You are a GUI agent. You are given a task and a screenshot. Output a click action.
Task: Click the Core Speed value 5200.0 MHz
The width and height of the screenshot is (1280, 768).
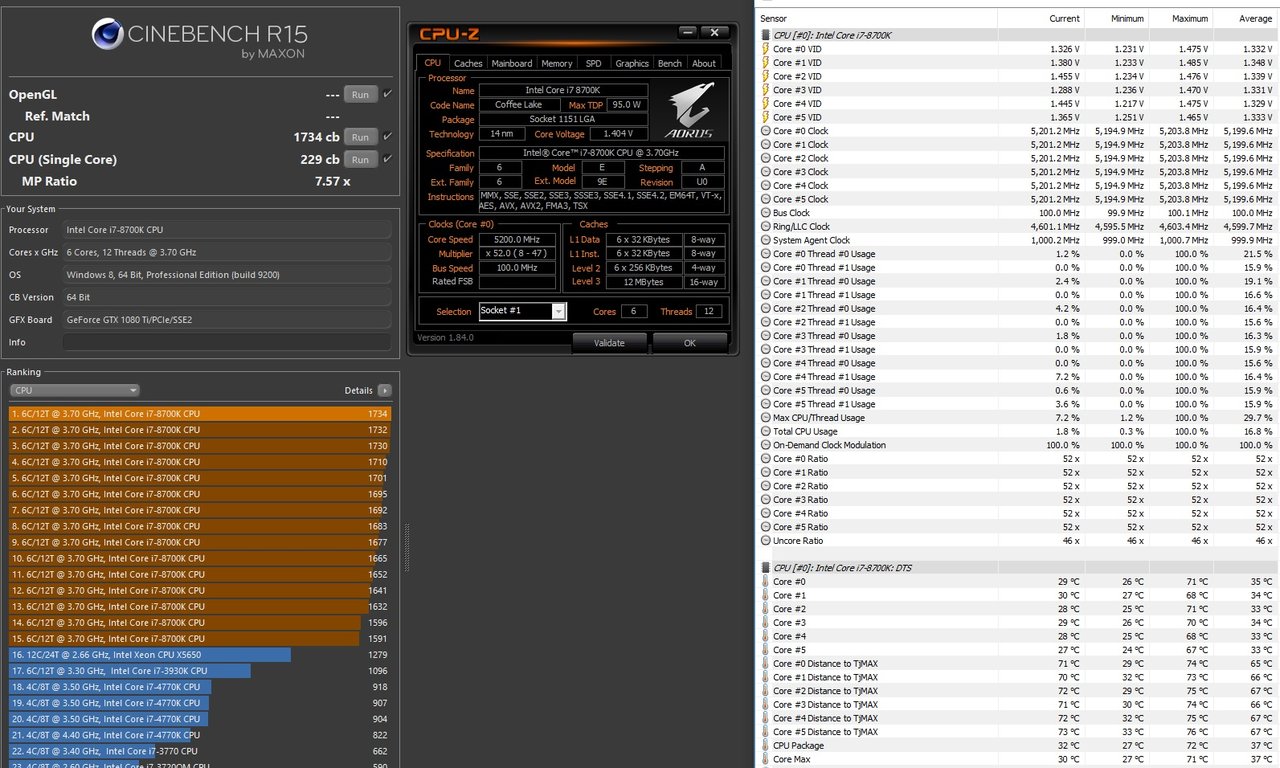tap(517, 239)
